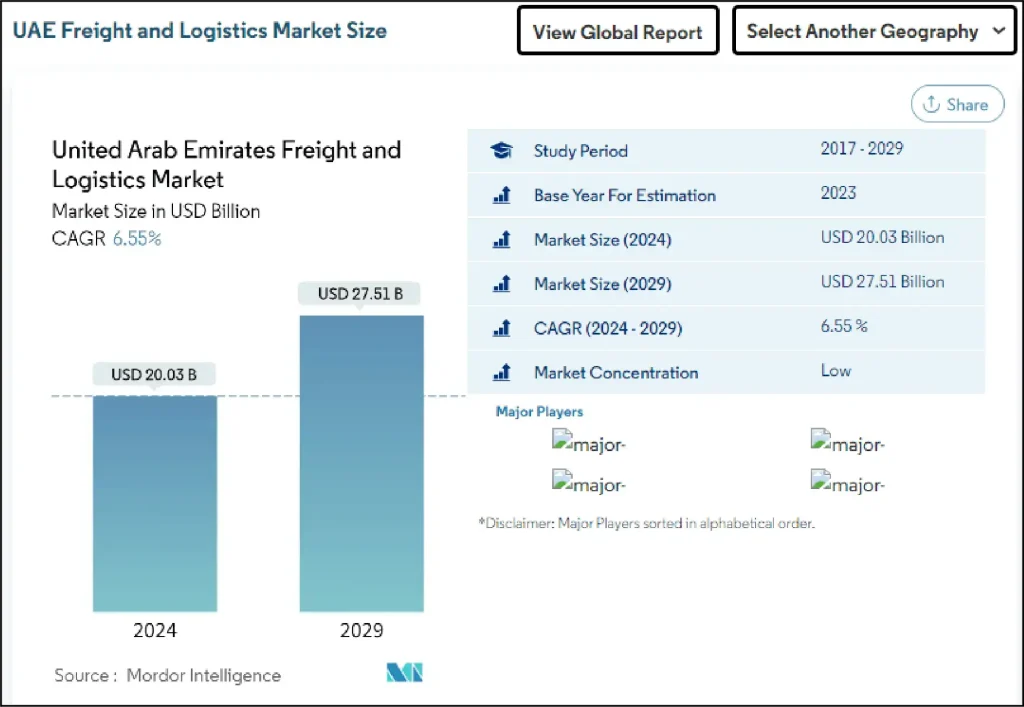Click the USD 27.51 Billion table value
Viewport: 1024px width, 707px height.
(x=882, y=282)
